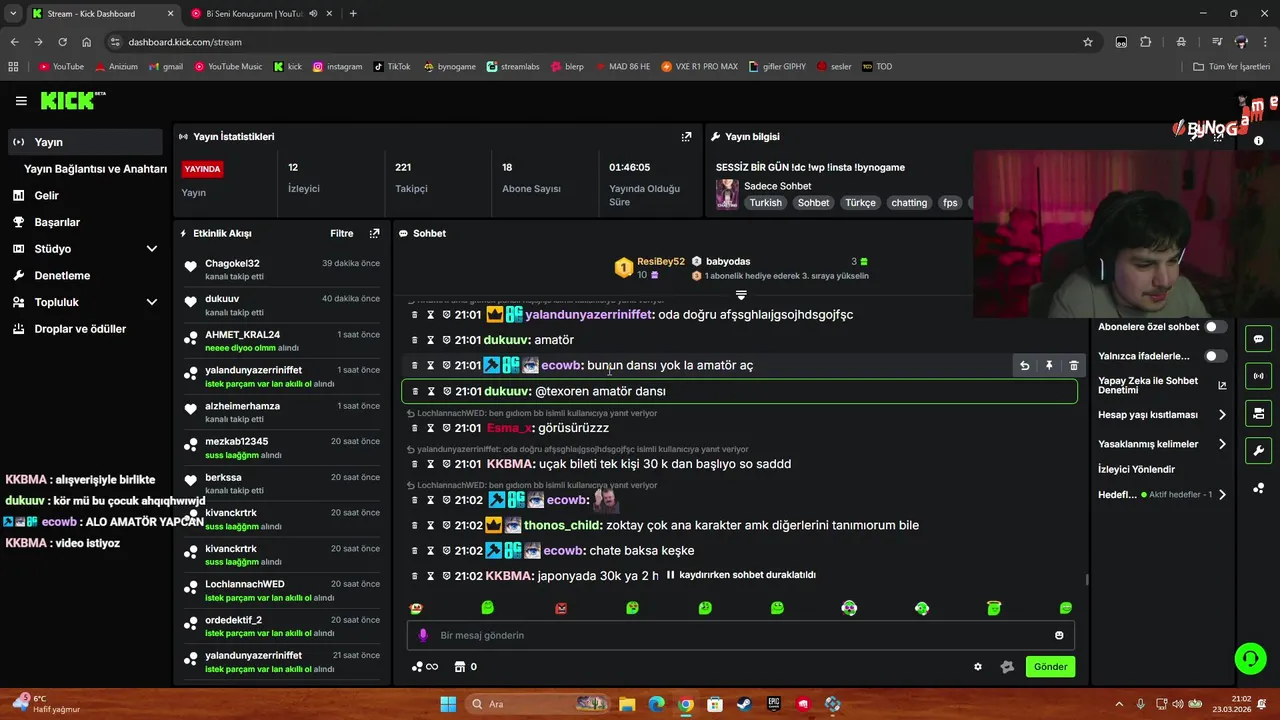The width and height of the screenshot is (1280, 720).
Task: Open the hamburger menu beside the Kick logo
Action: (21, 101)
